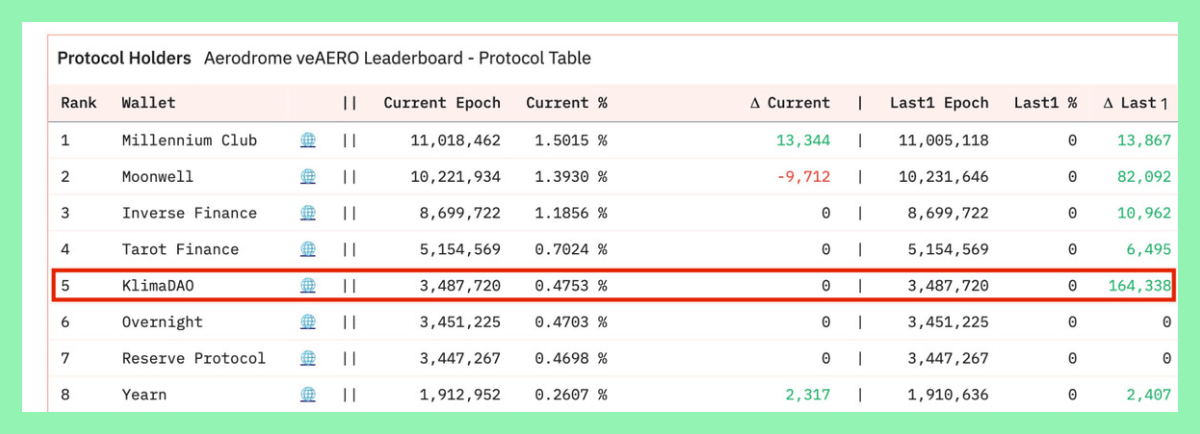Click red delta value -9,712
Image resolution: width=1200 pixels, height=434 pixels.
click(x=803, y=176)
